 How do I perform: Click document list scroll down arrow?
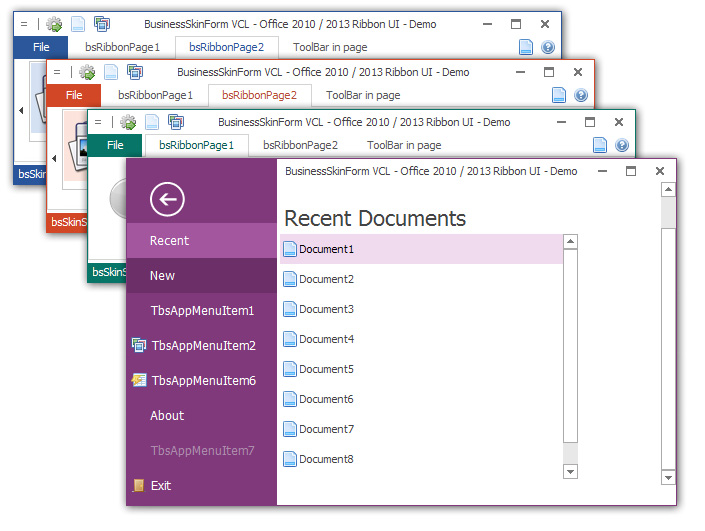(x=570, y=472)
